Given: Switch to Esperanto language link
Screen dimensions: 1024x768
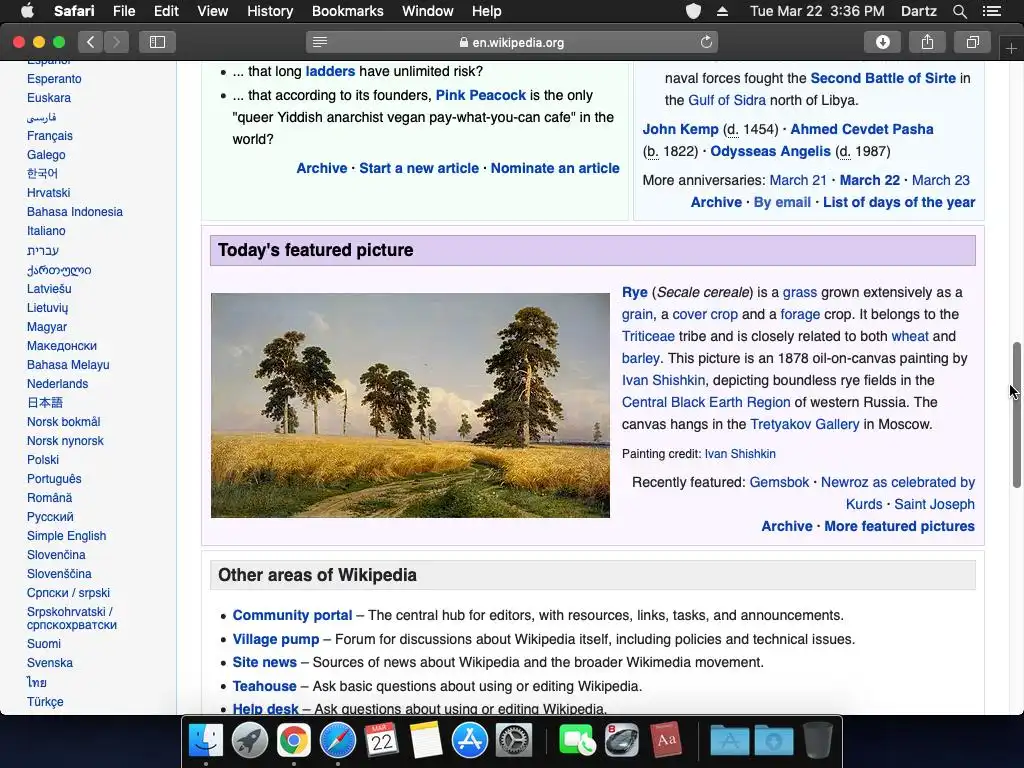Looking at the screenshot, I should point(54,78).
